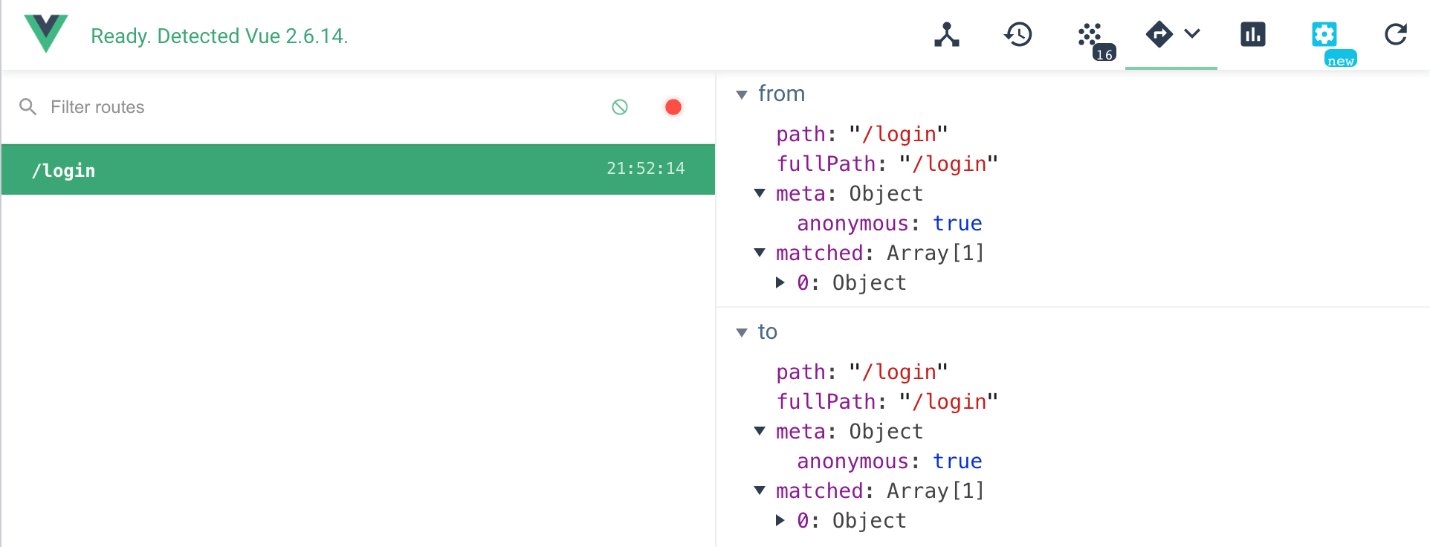Collapse the 'to' section

[742, 332]
